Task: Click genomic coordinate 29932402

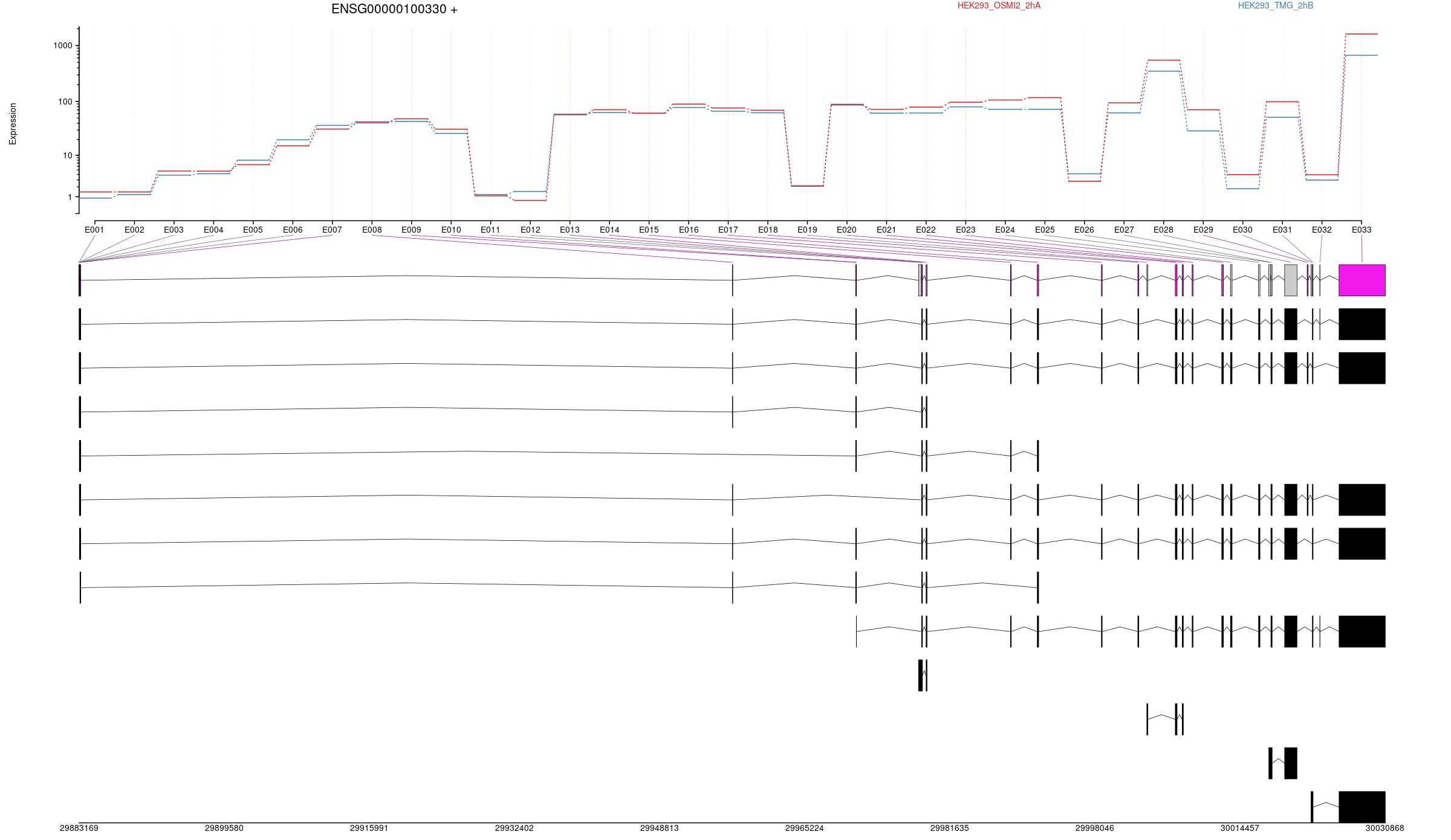Action: coord(514,829)
